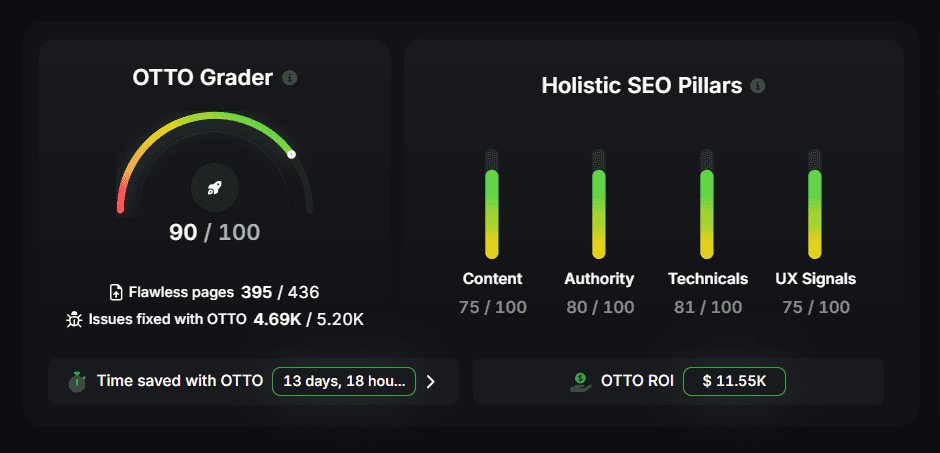This screenshot has width=940, height=453.
Task: Expand Time saved details with chevron arrow
Action: pyautogui.click(x=431, y=381)
